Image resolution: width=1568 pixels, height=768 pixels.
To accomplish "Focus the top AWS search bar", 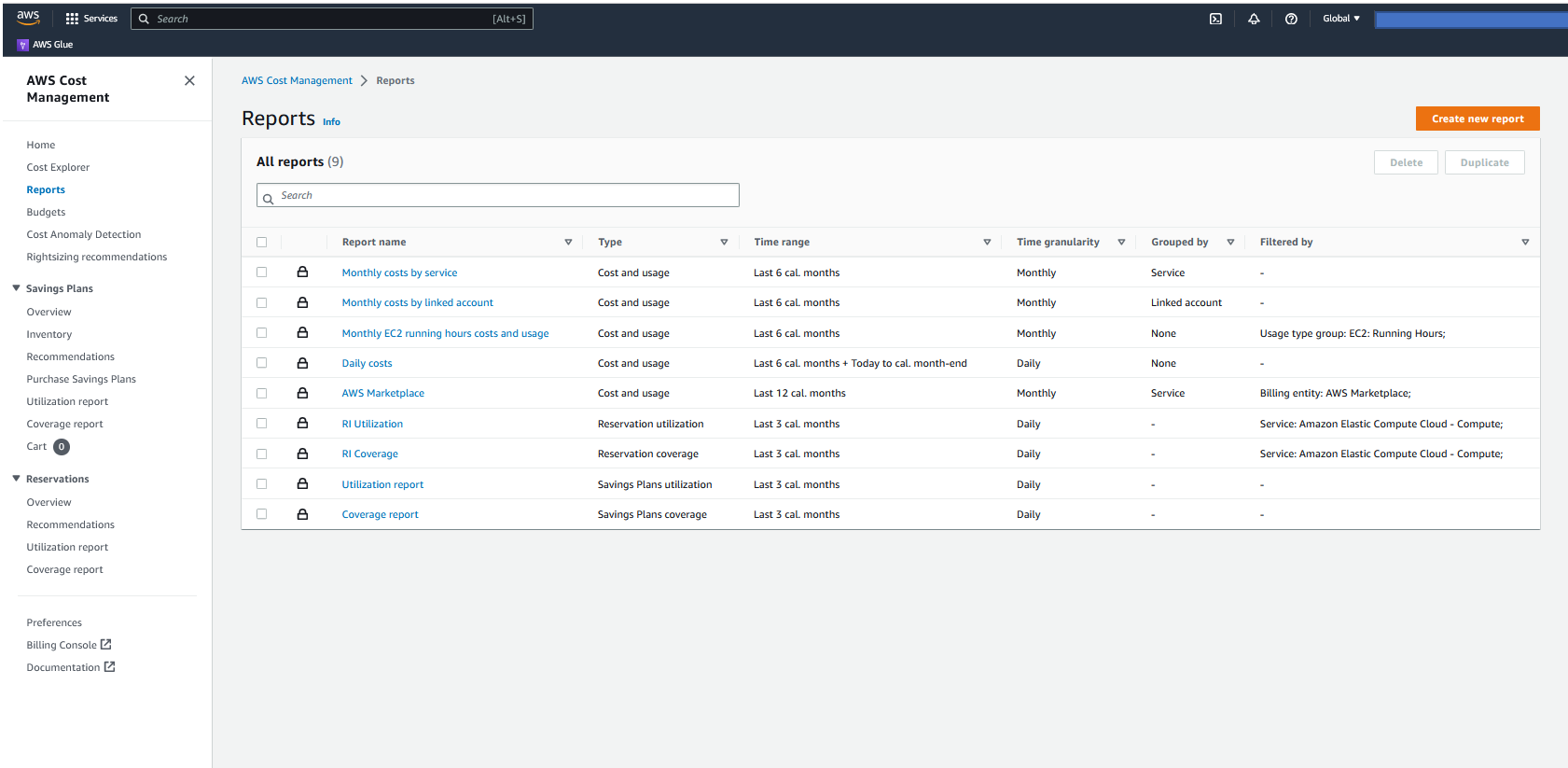I will (x=332, y=19).
